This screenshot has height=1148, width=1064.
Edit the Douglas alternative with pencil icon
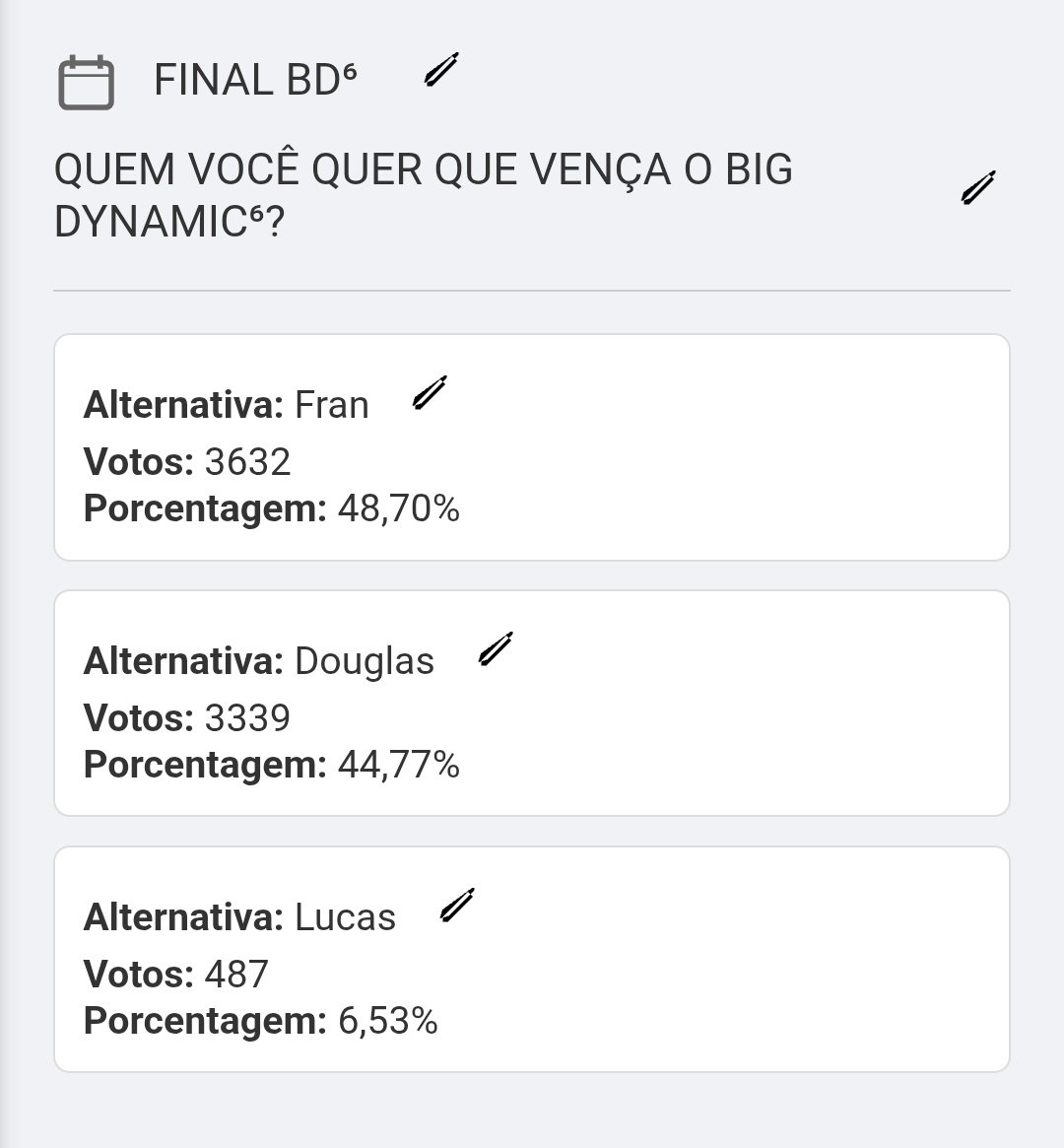pyautogui.click(x=496, y=648)
